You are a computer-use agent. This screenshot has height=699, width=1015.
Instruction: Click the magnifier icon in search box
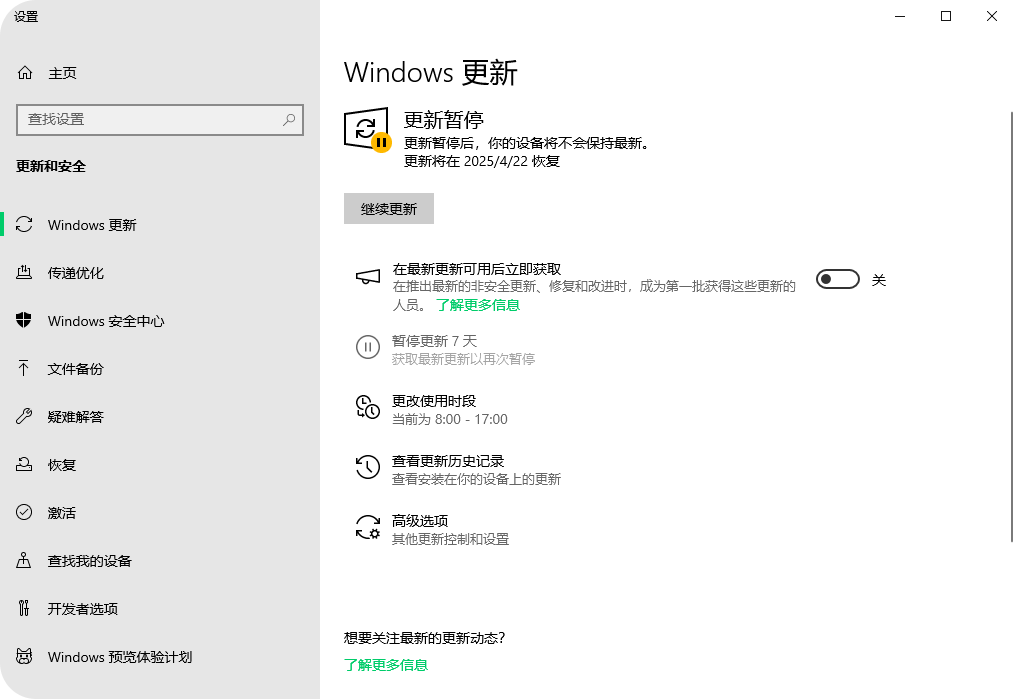click(x=289, y=120)
